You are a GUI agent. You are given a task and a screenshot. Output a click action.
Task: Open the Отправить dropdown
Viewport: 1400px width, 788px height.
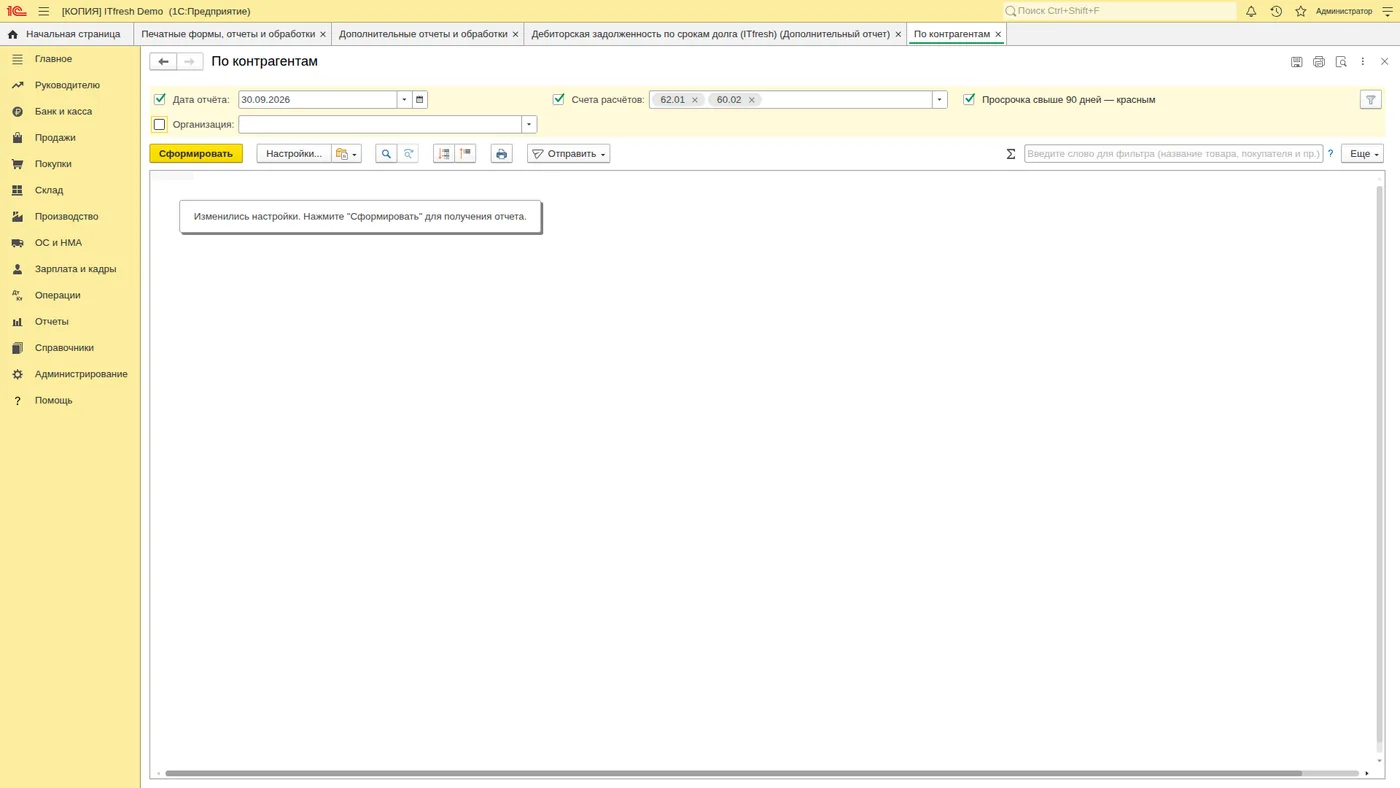click(x=569, y=154)
